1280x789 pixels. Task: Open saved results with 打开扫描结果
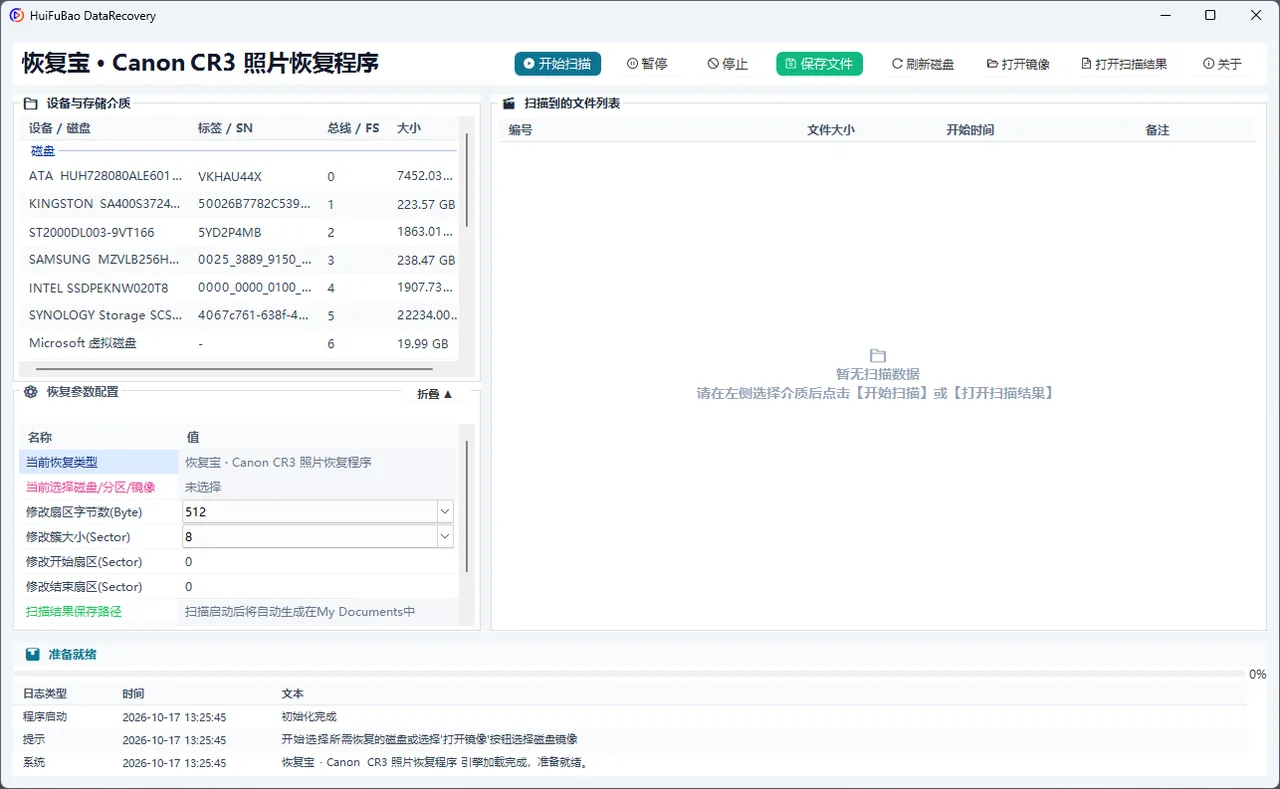pos(1124,64)
